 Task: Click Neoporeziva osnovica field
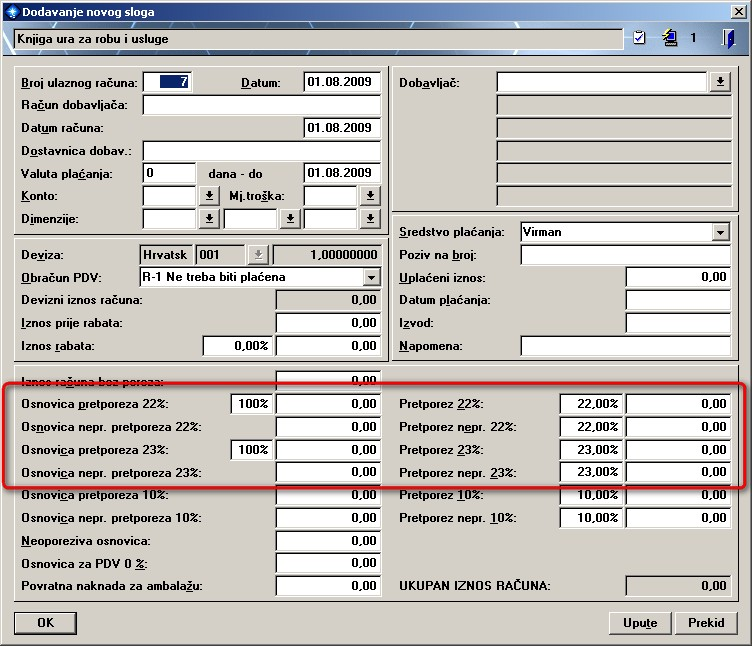(329, 541)
